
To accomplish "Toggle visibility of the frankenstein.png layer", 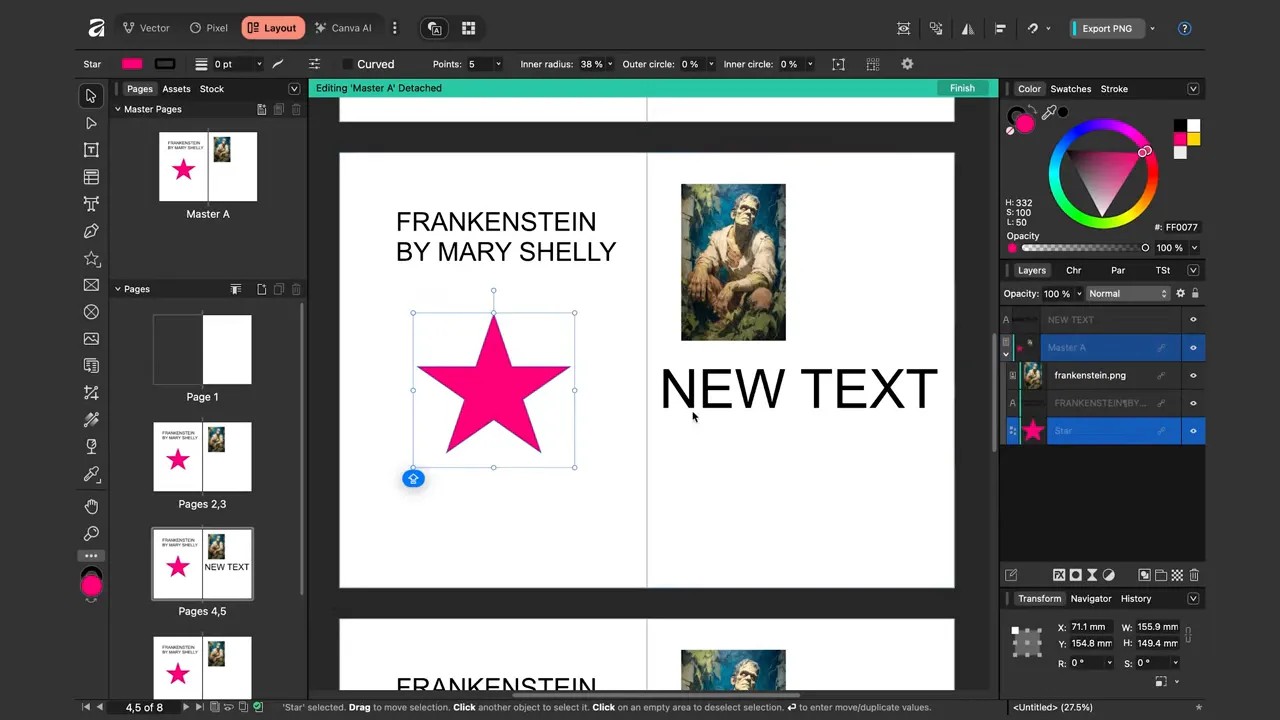I will click(x=1193, y=375).
